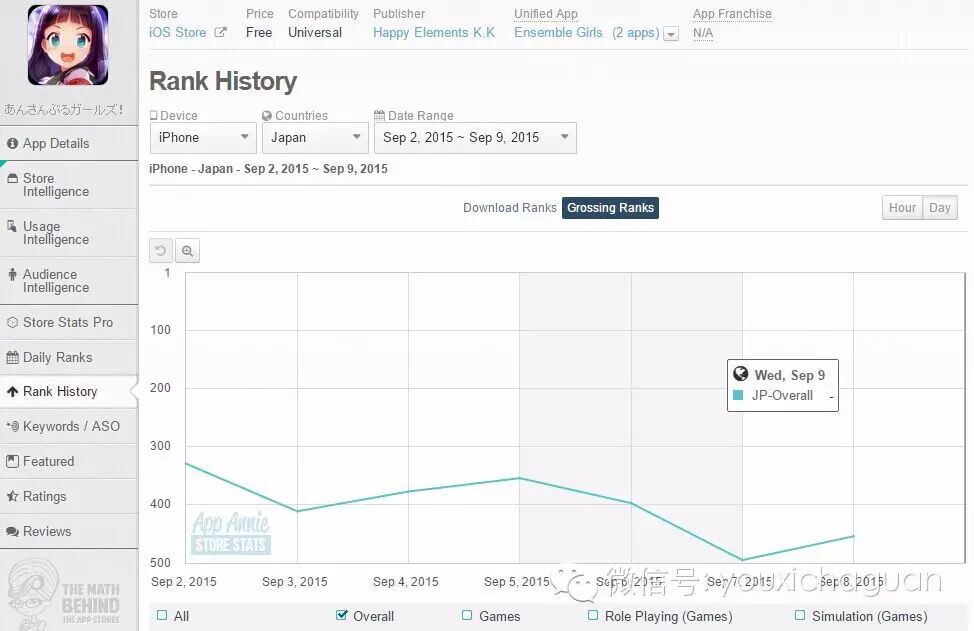Image resolution: width=974 pixels, height=631 pixels.
Task: Check the All category checkbox
Action: click(x=162, y=615)
